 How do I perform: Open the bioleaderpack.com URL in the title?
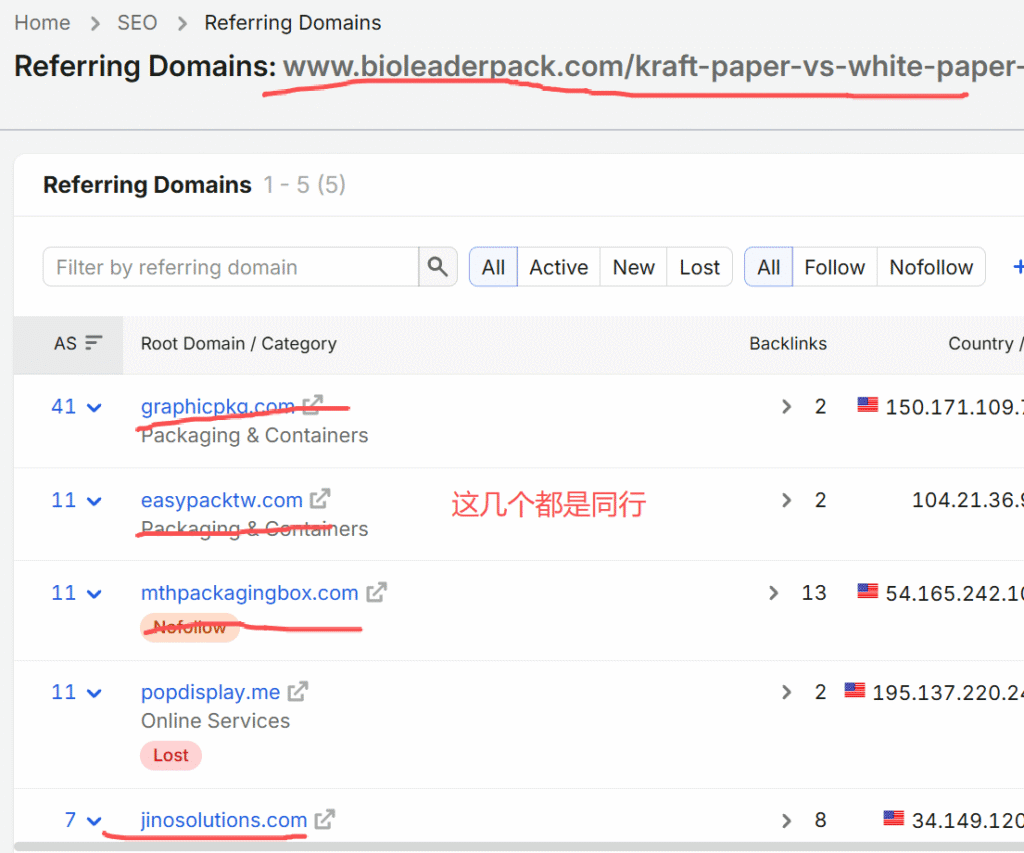(653, 66)
